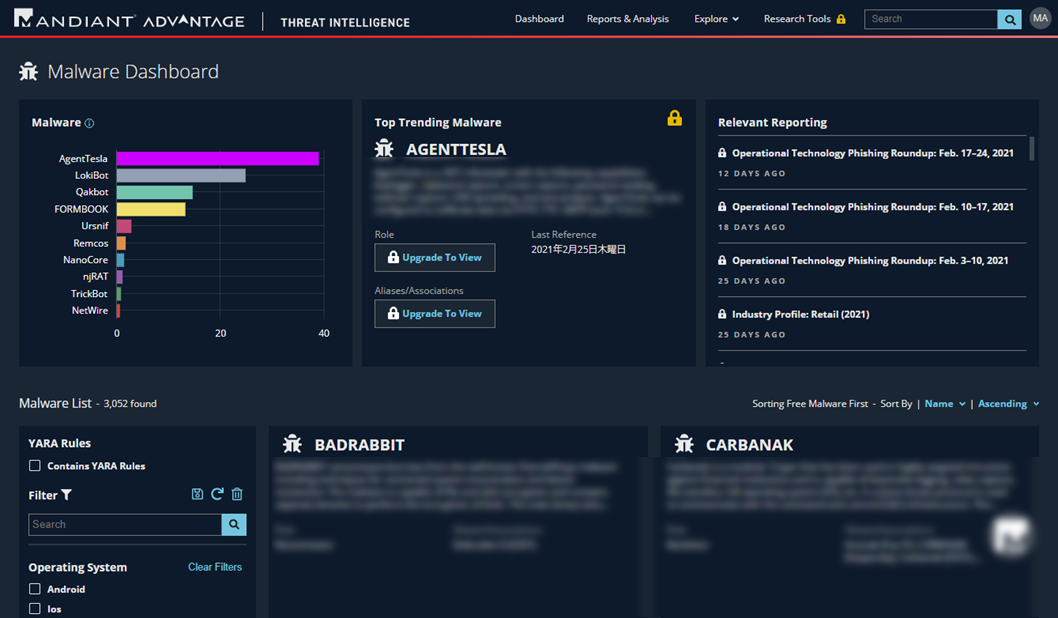This screenshot has height=618, width=1058.
Task: Open the MA user avatar menu
Action: [1040, 18]
